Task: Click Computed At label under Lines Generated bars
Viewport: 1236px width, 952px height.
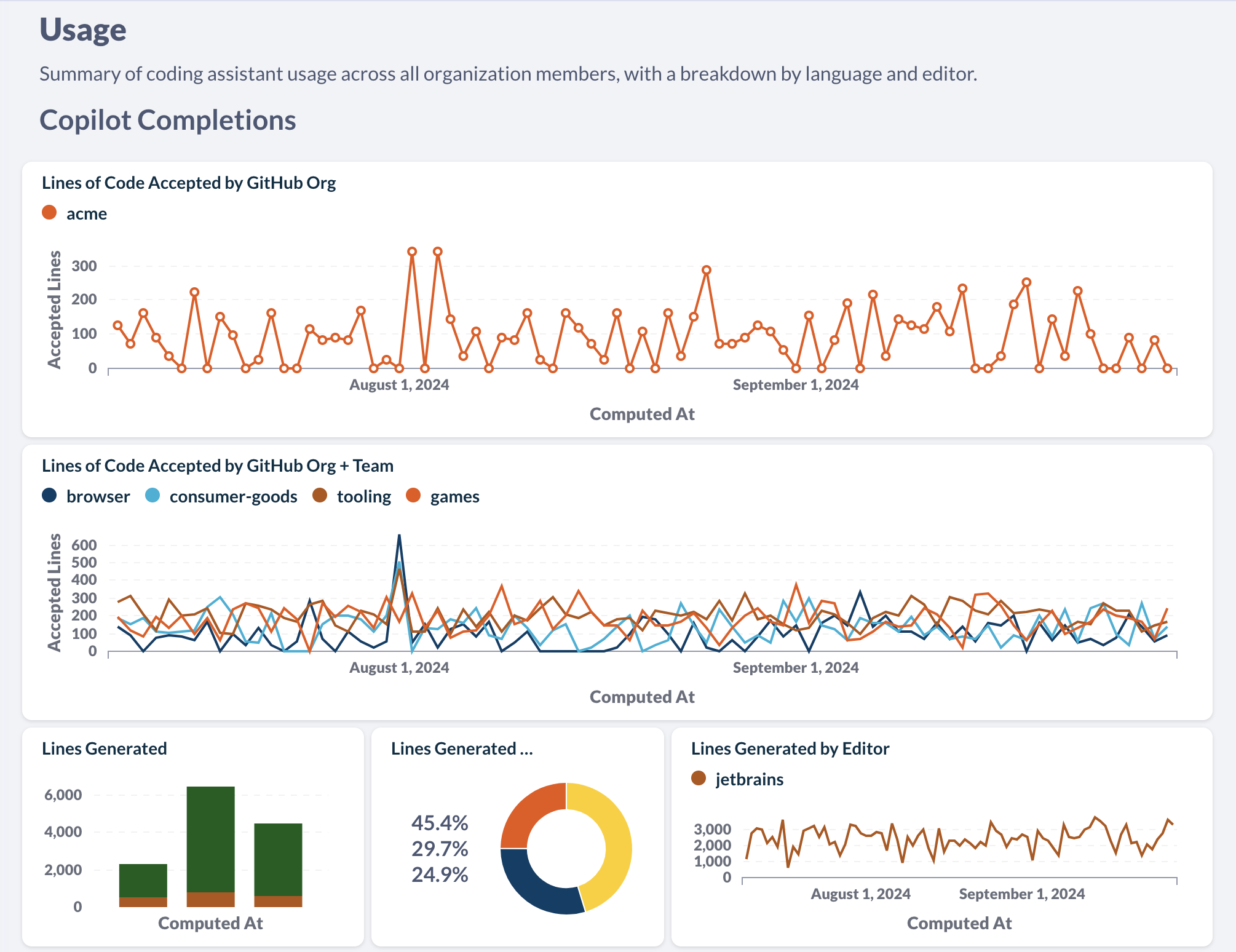Action: [210, 923]
